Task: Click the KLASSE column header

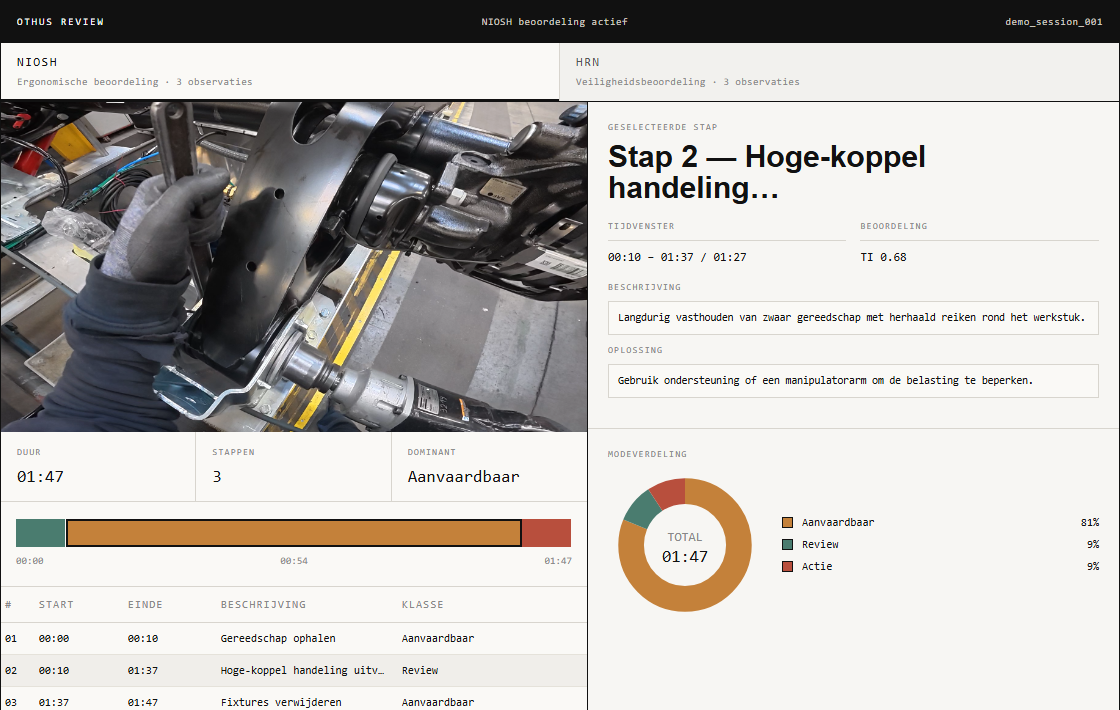Action: (x=422, y=604)
